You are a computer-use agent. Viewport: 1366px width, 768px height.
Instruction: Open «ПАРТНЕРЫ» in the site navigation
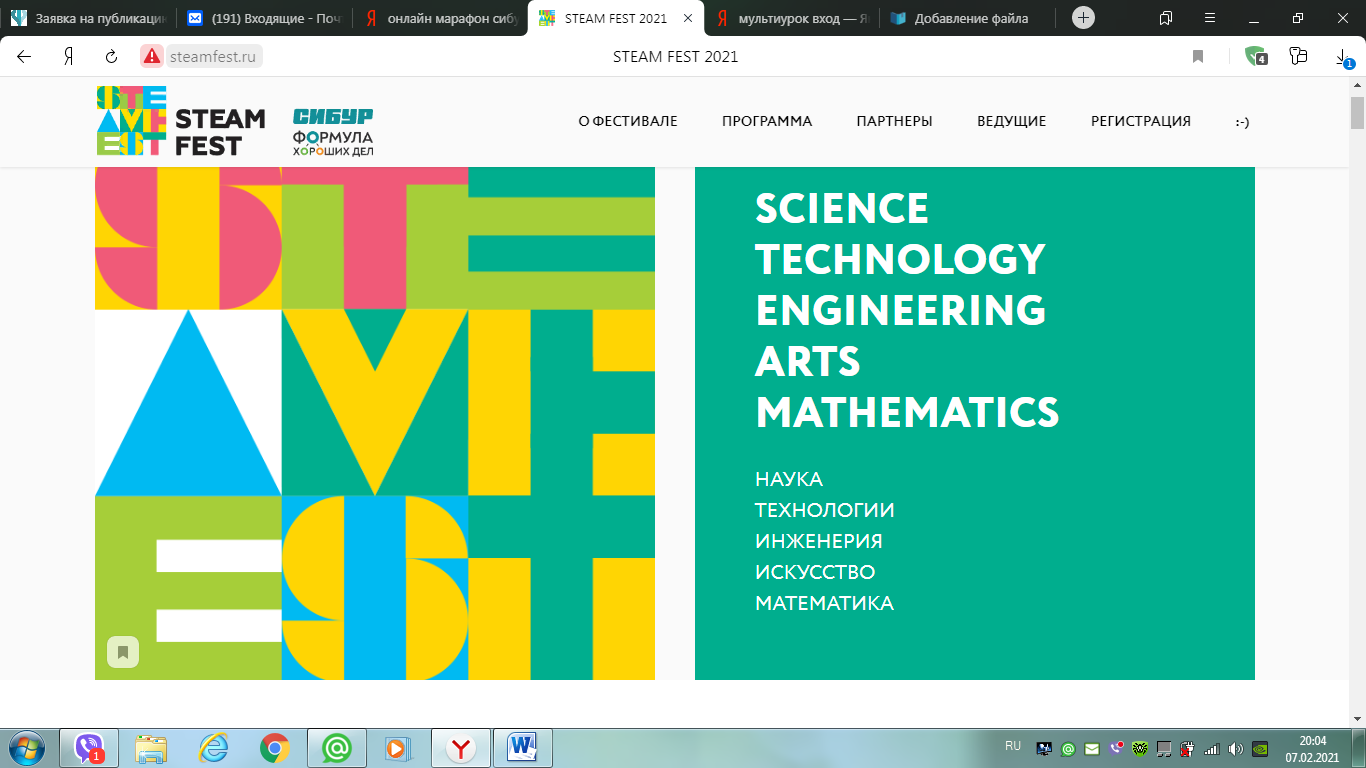click(x=894, y=121)
